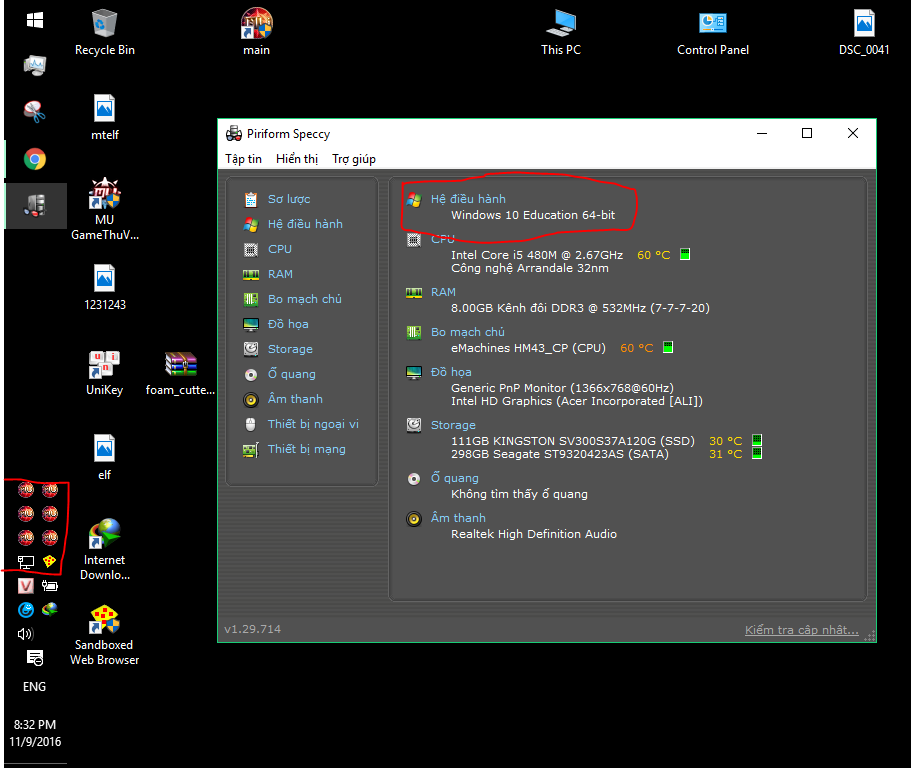Select the Windows 10 Education 64-bit text
Screen dimensions: 911x768
tap(533, 216)
